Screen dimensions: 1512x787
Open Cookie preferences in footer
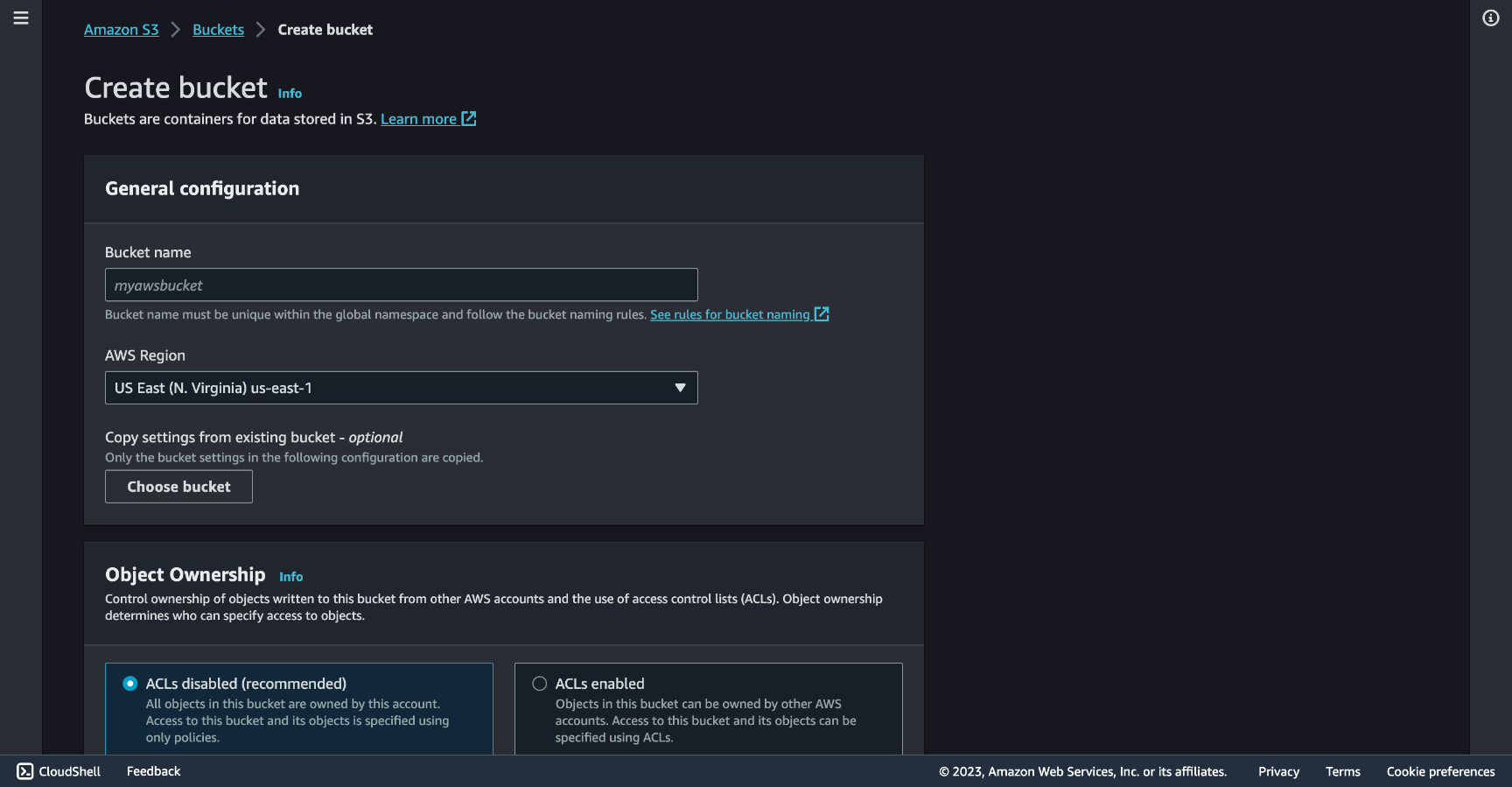click(1440, 771)
